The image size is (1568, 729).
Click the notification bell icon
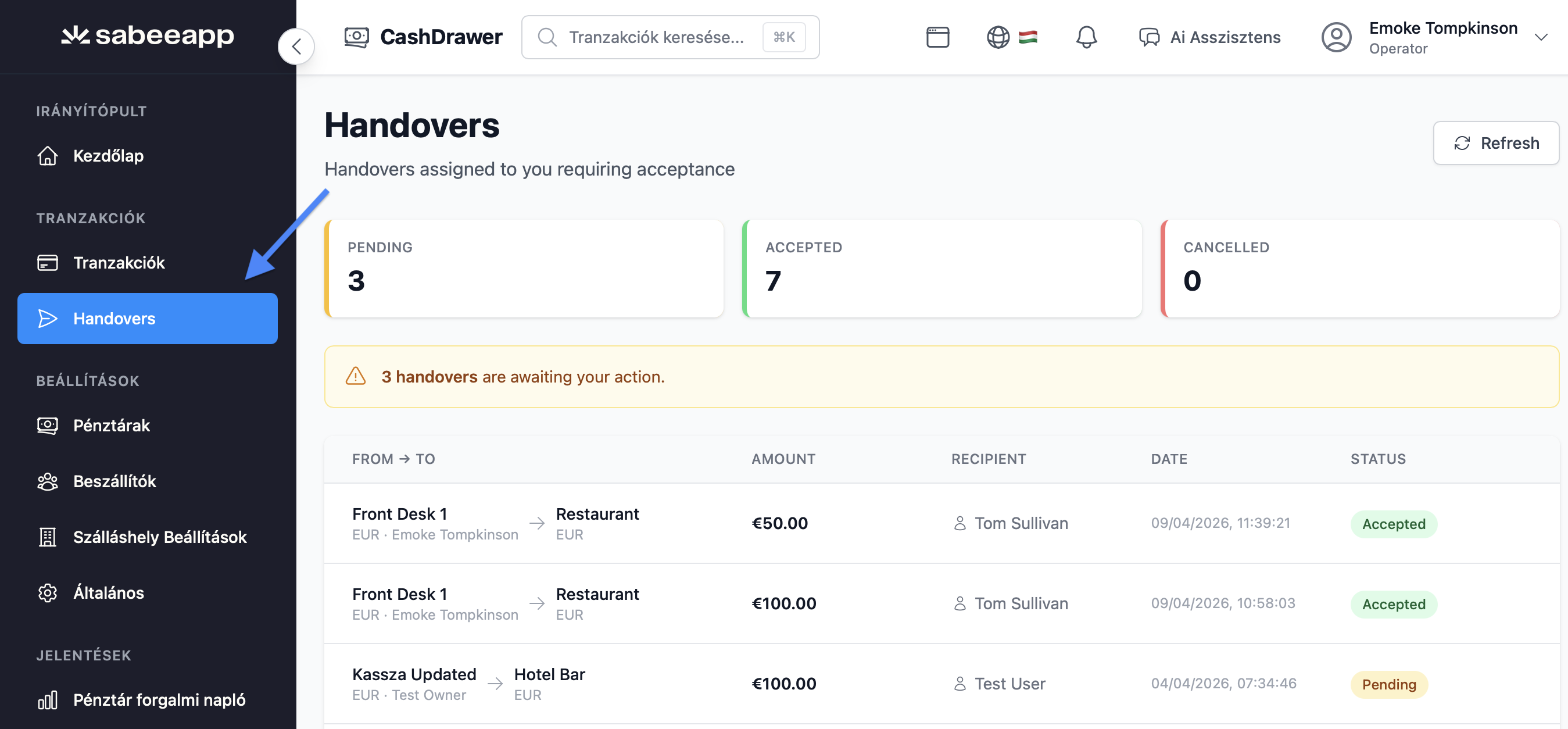(x=1086, y=37)
